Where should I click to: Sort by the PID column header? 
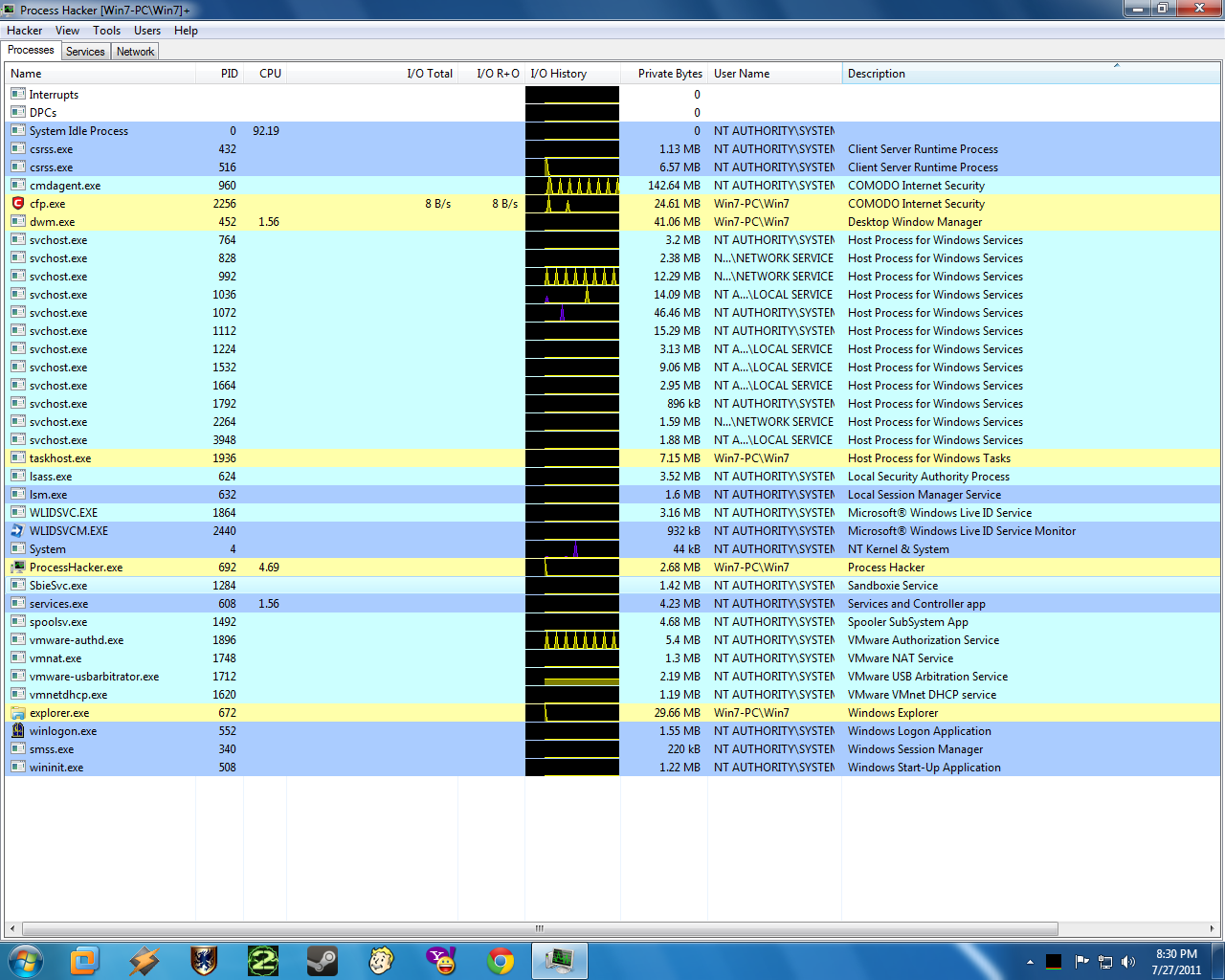219,74
